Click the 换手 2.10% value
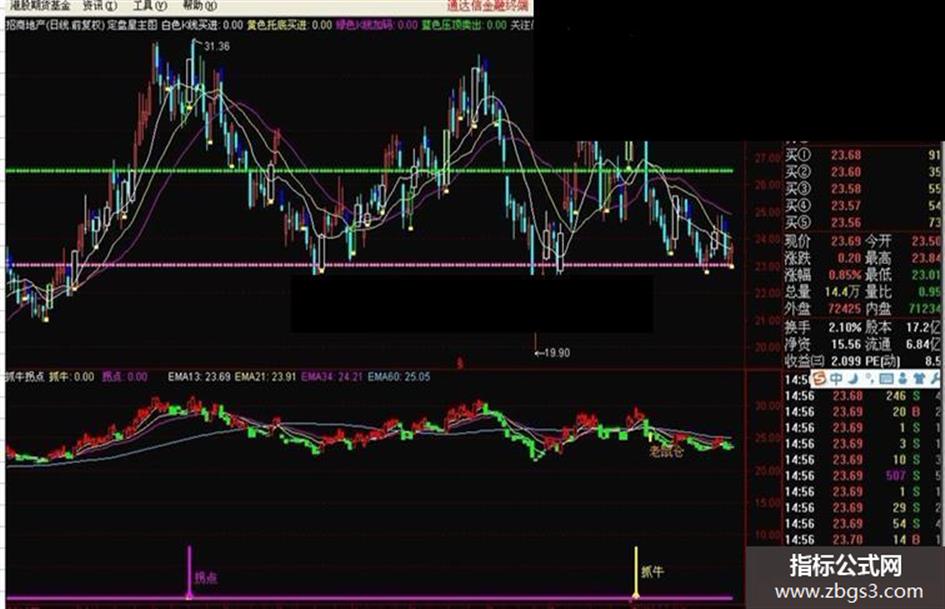945x609 pixels. pyautogui.click(x=845, y=328)
